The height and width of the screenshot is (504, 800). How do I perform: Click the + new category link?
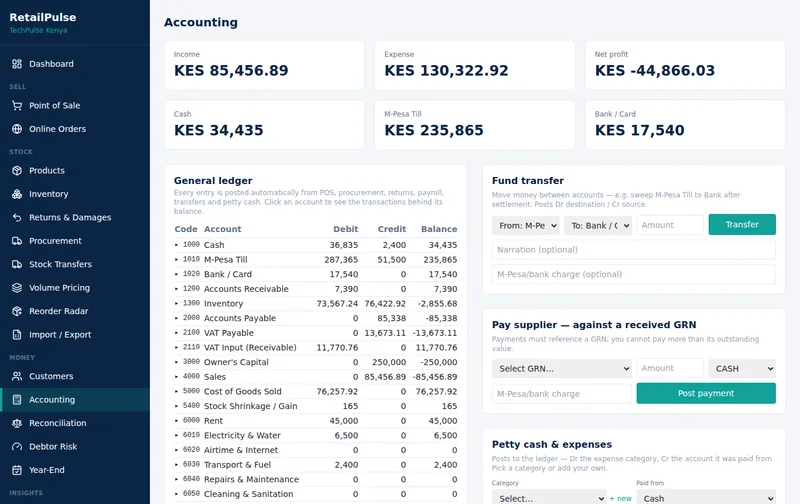(x=620, y=498)
